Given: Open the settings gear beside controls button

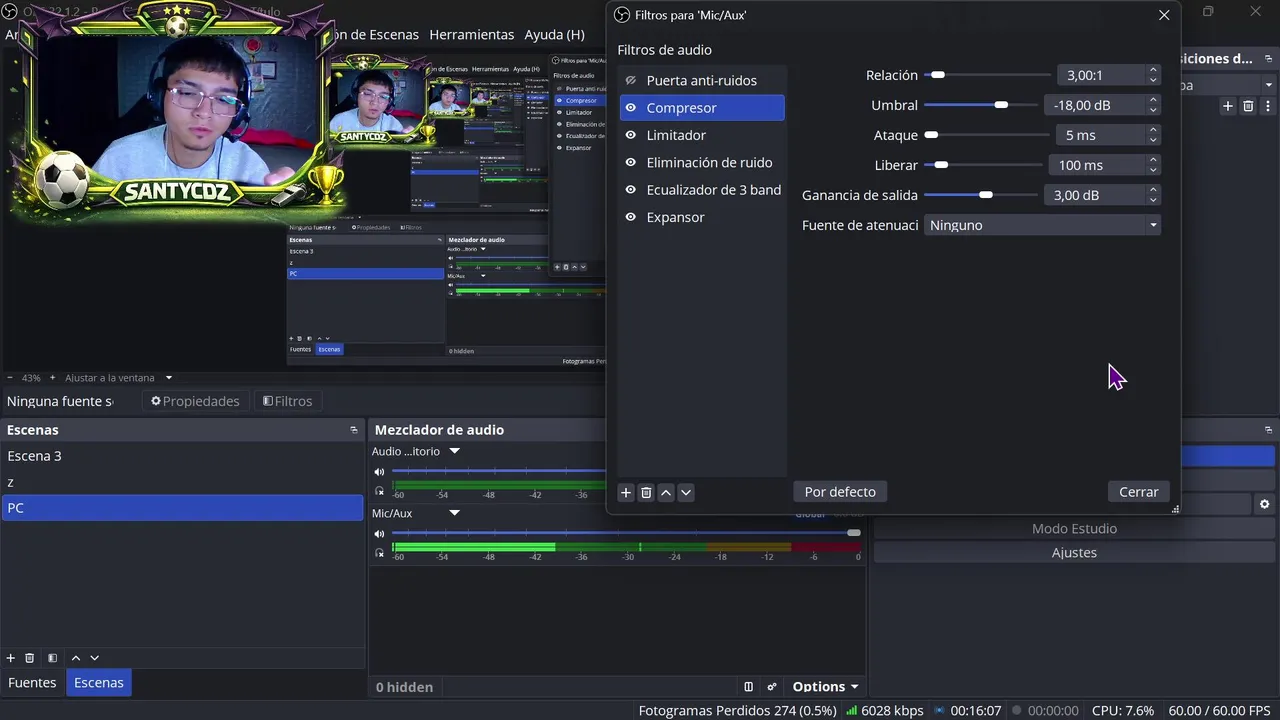Looking at the screenshot, I should pyautogui.click(x=1265, y=505).
